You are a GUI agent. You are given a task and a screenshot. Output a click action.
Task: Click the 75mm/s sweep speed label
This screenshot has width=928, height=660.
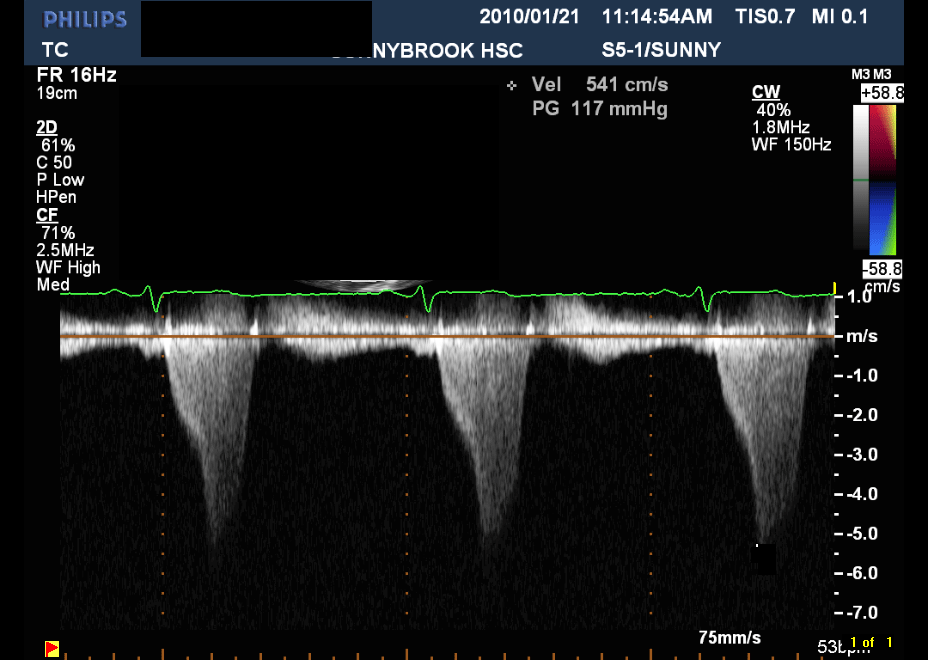[730, 637]
